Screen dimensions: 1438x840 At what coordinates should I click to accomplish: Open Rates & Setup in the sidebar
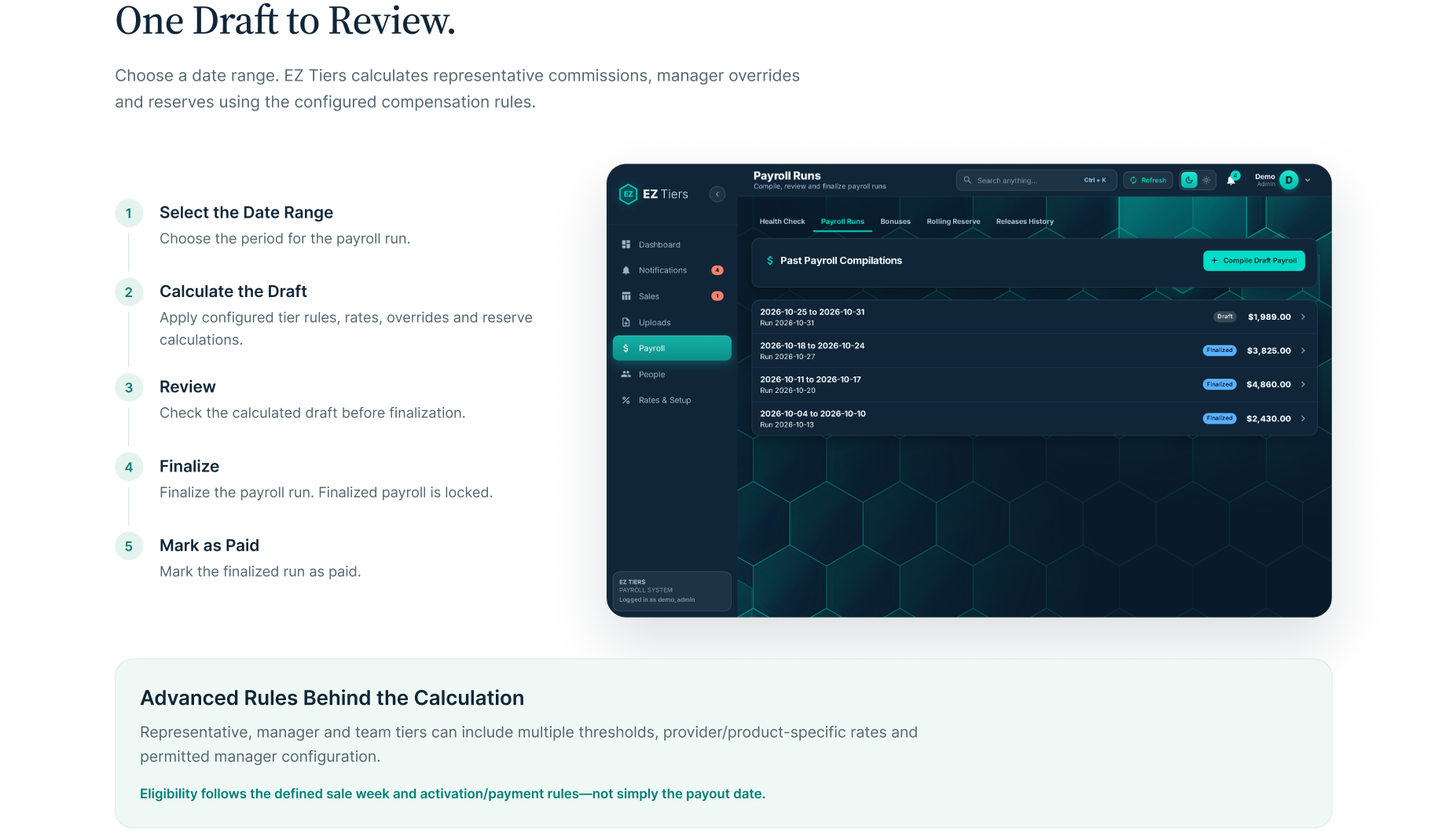point(672,400)
